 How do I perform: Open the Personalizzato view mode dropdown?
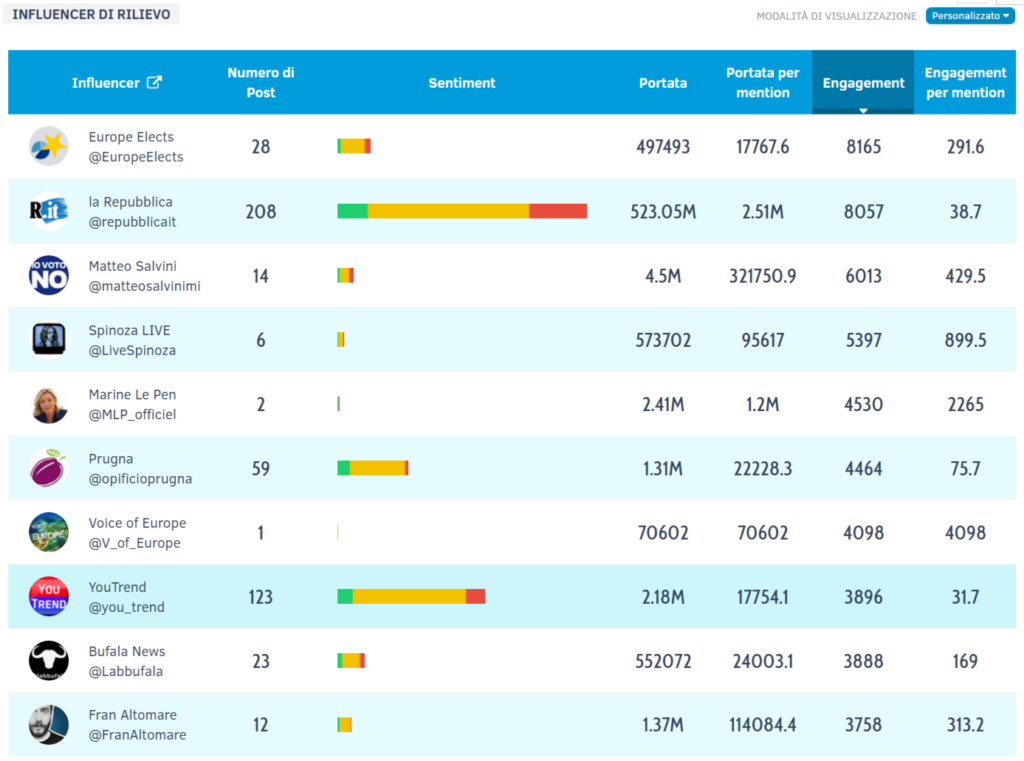tap(970, 16)
